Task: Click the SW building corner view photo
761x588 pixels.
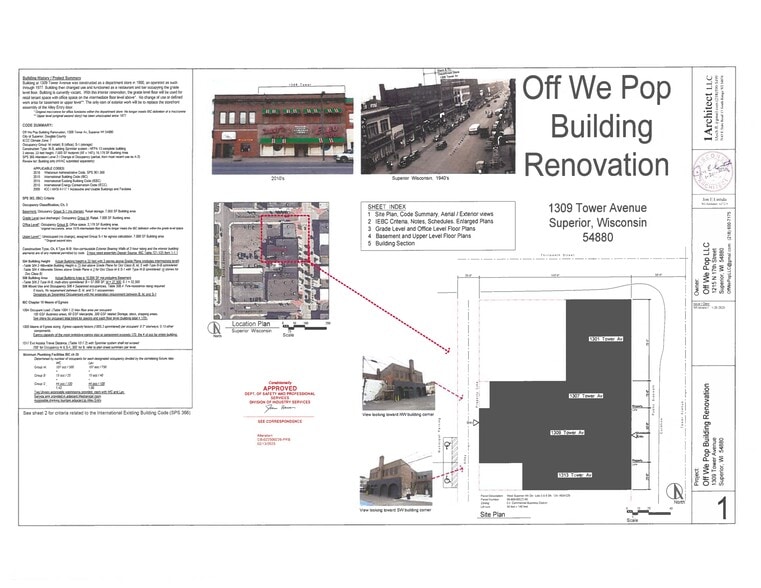Action: (x=396, y=479)
